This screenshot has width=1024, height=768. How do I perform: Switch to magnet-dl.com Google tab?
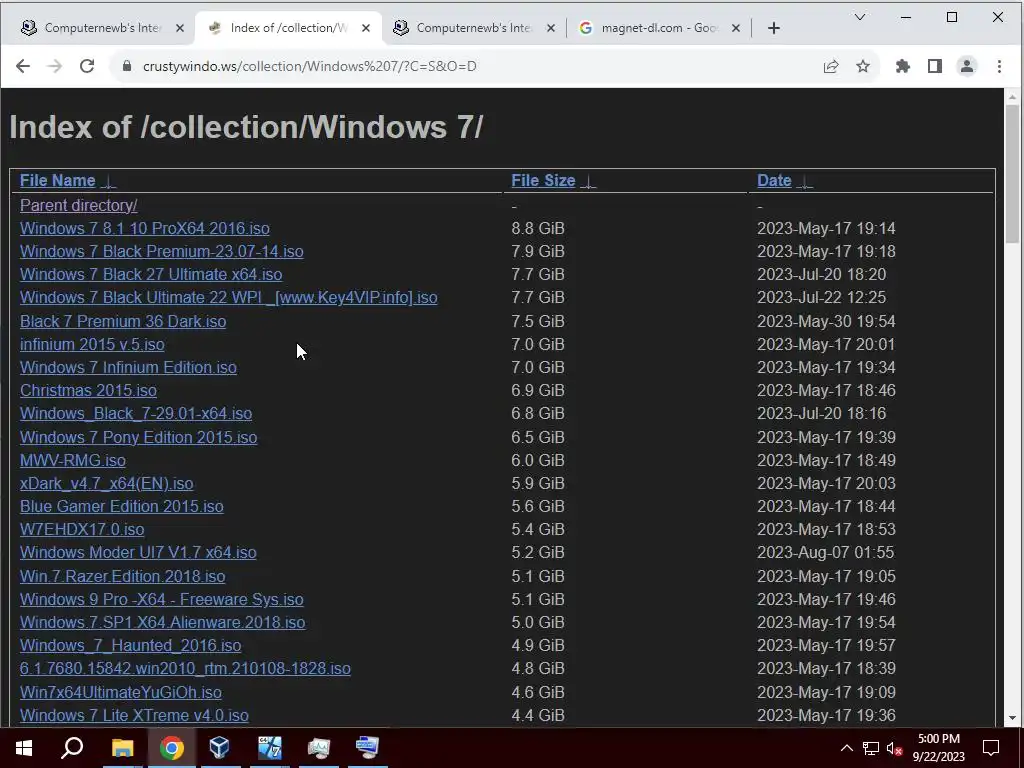(660, 28)
